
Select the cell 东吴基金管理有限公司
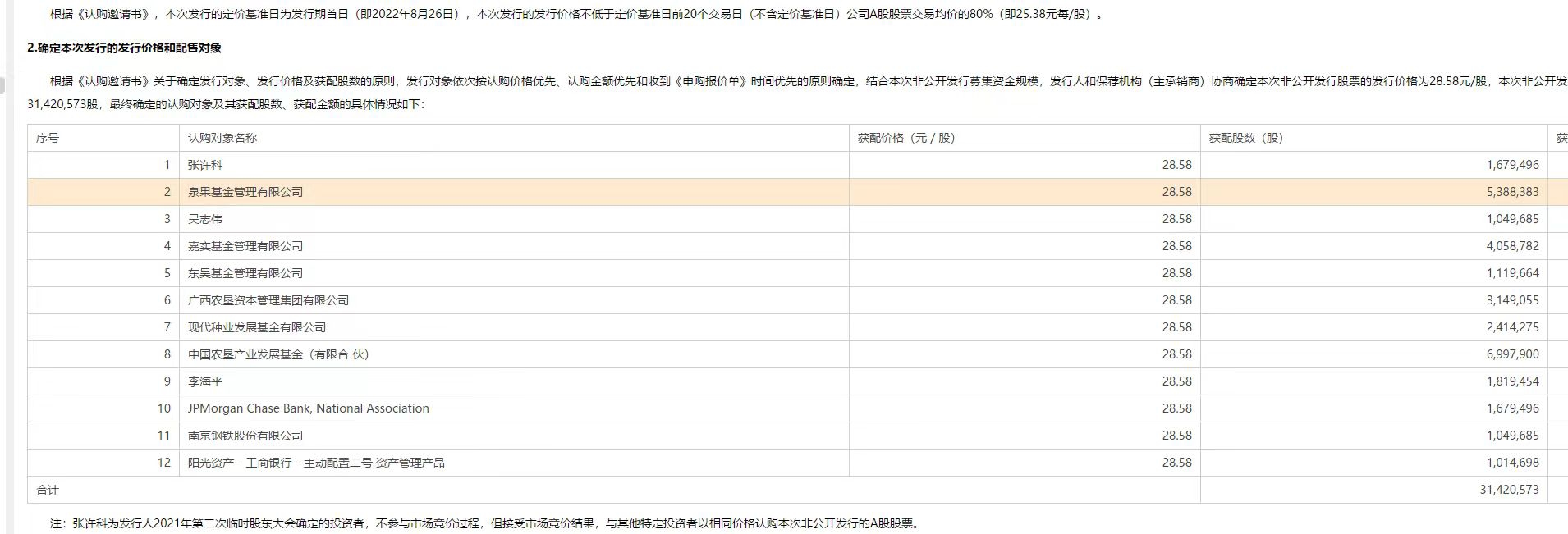pos(514,273)
